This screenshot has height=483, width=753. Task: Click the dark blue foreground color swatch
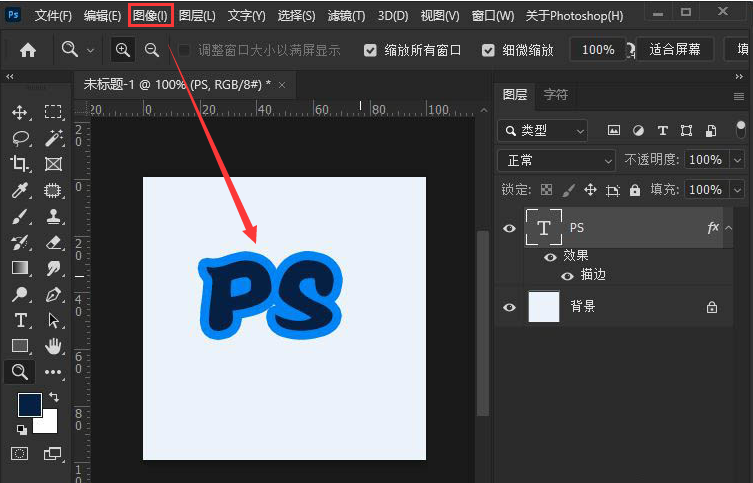[29, 405]
